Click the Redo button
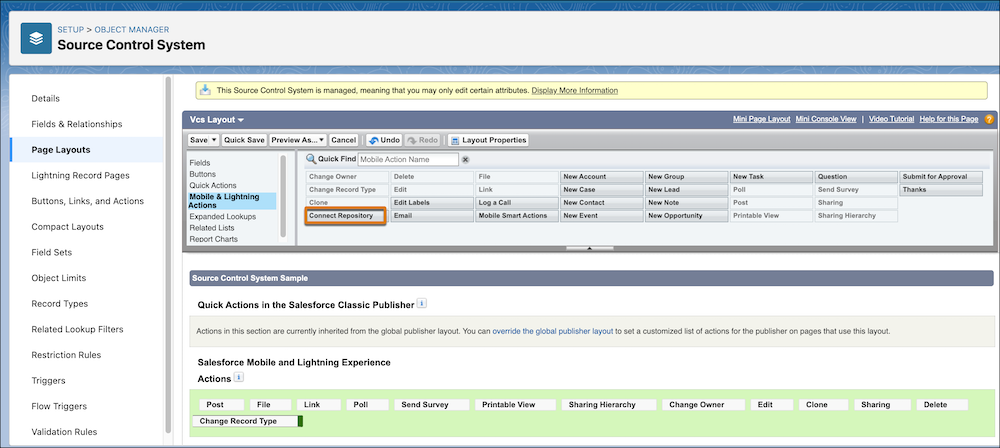Viewport: 1000px width, 448px height. click(x=423, y=140)
